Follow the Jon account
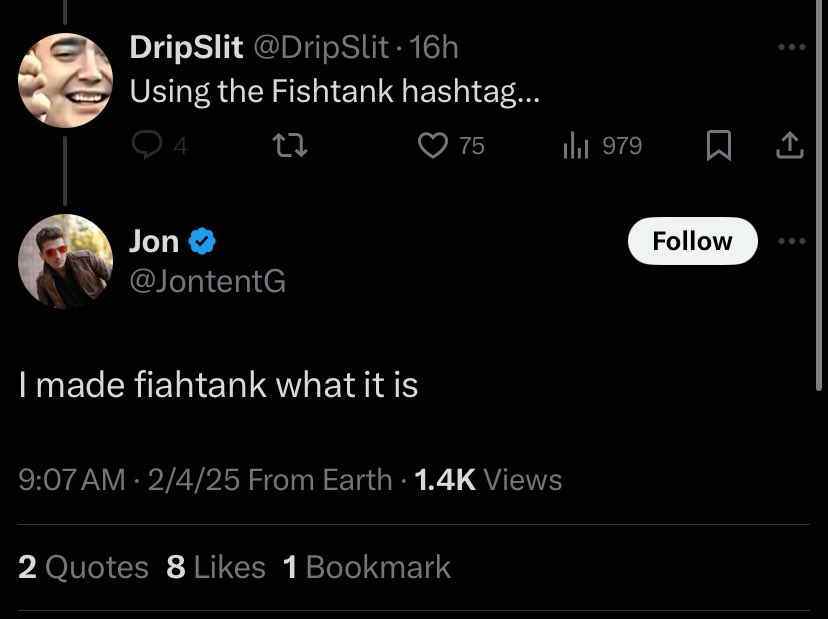Viewport: 828px width, 619px height. click(692, 241)
